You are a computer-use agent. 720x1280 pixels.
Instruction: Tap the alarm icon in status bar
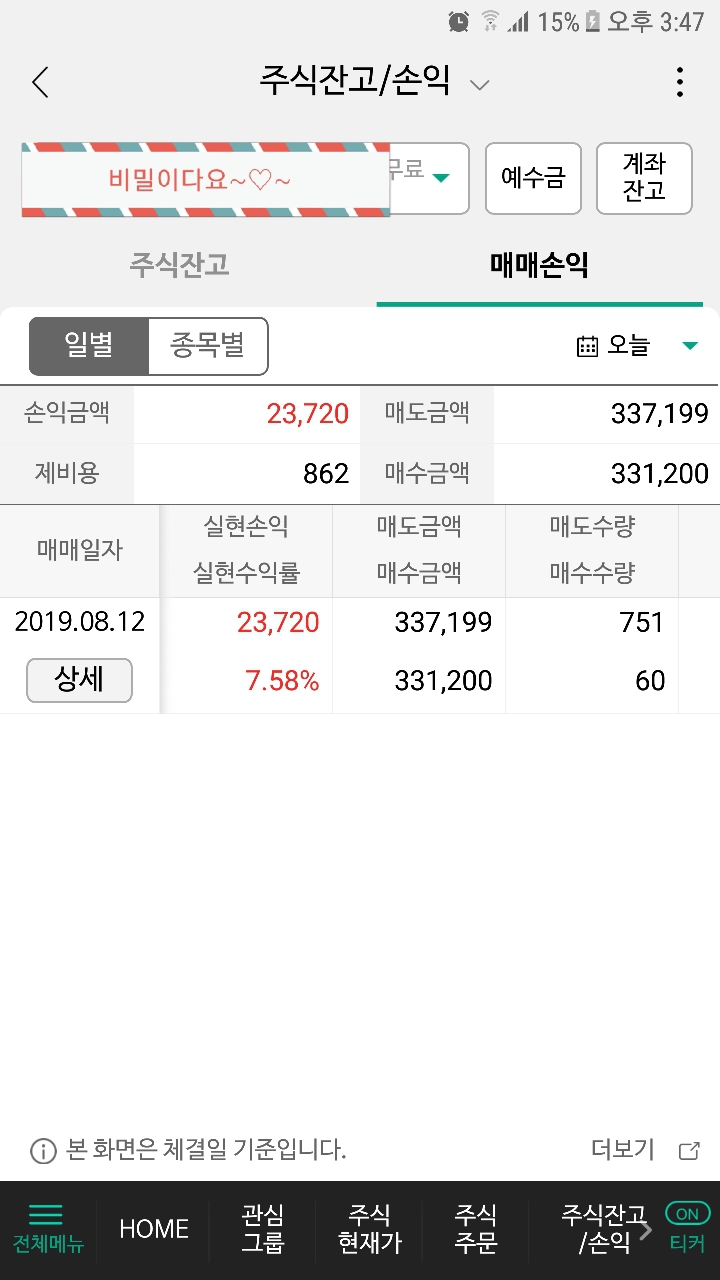(x=458, y=21)
